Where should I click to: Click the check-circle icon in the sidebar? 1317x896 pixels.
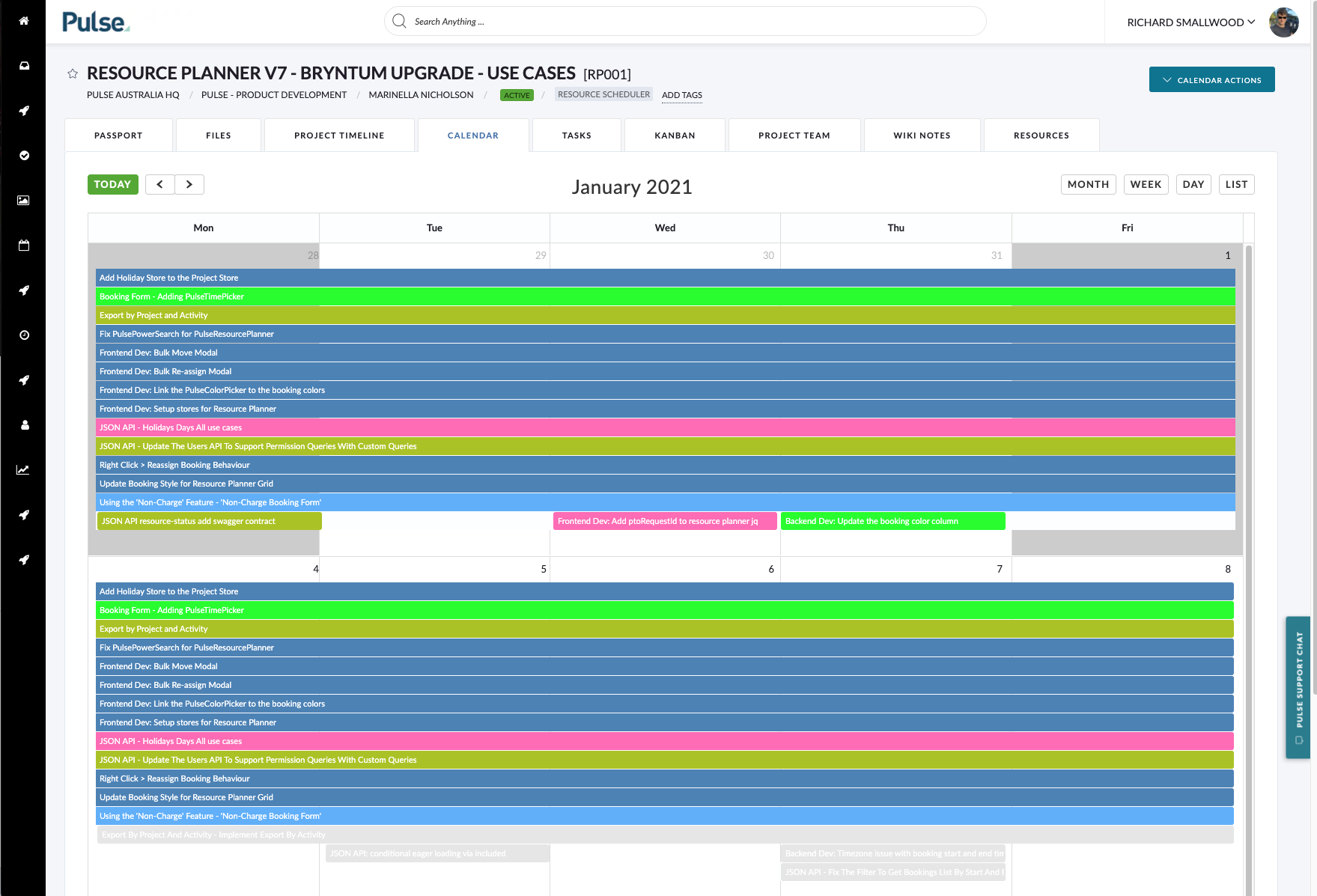coord(24,156)
